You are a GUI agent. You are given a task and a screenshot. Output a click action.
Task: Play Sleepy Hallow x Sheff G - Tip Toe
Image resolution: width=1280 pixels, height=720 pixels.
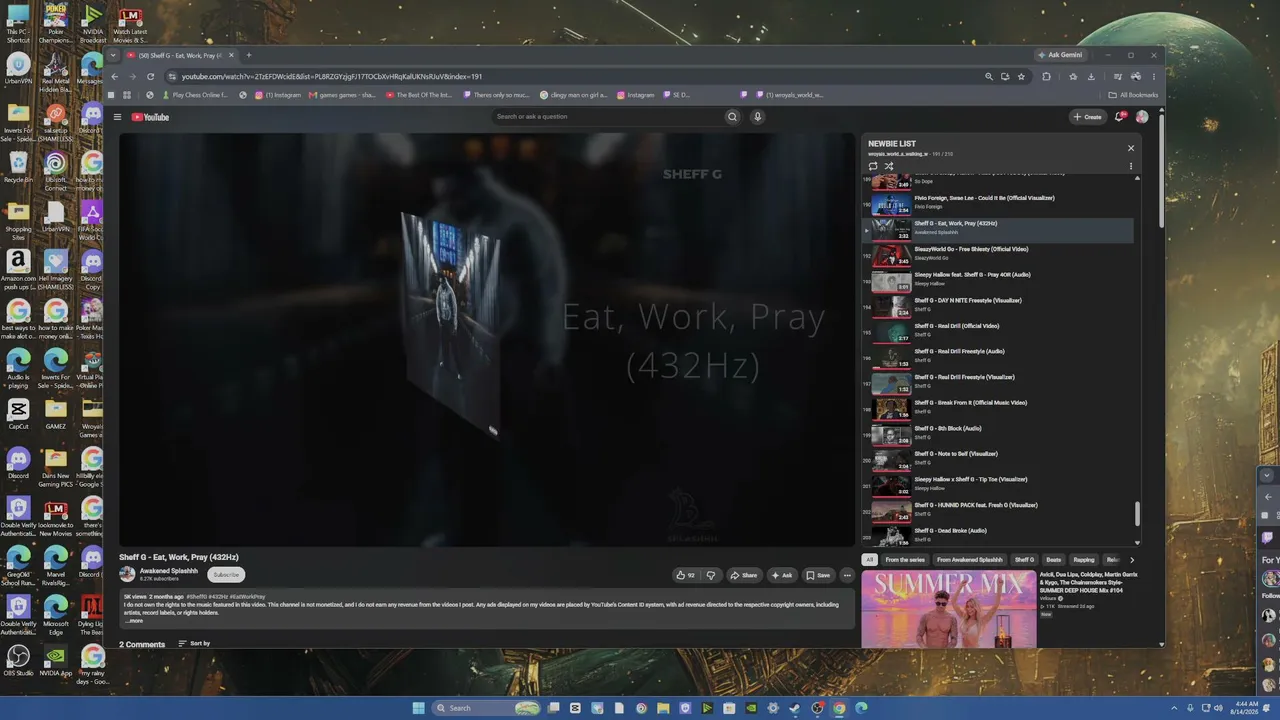1000,486
